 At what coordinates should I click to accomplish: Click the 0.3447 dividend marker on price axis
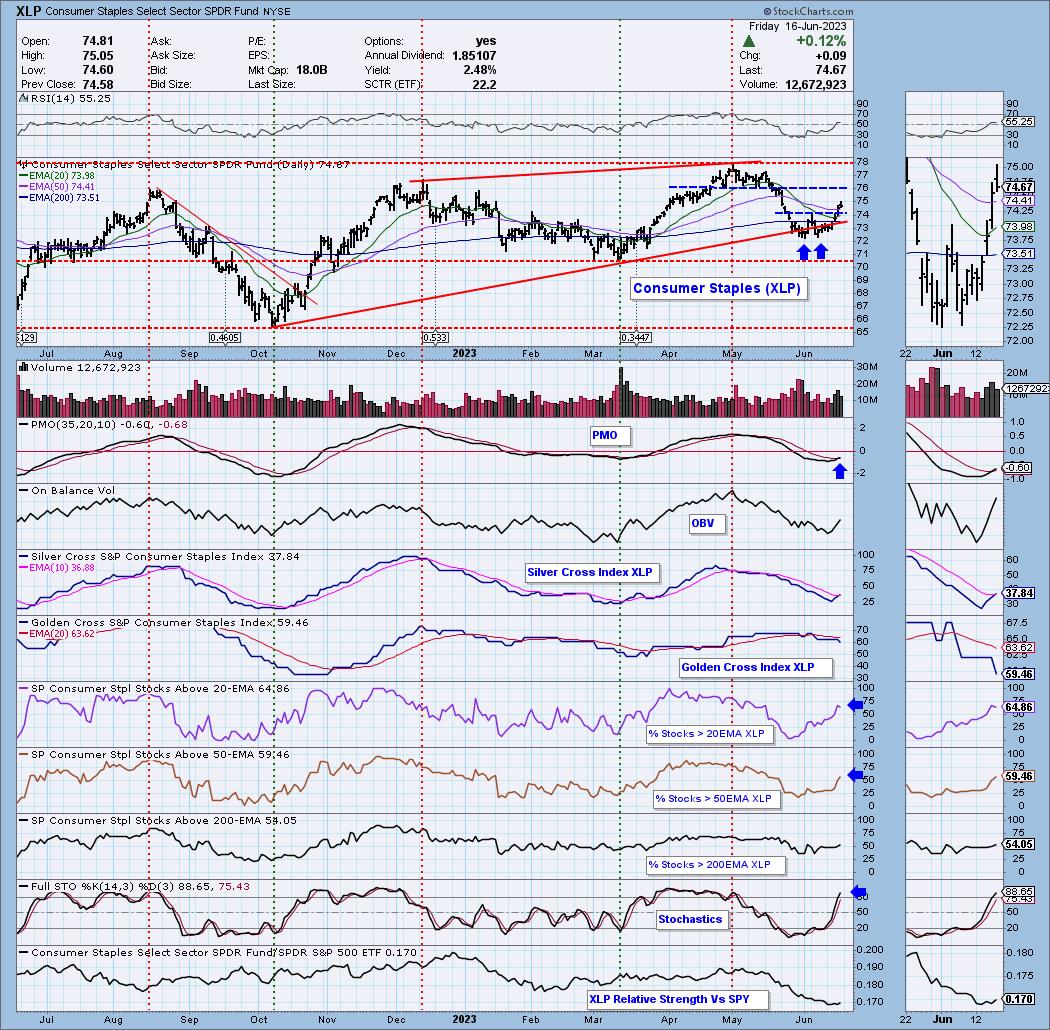click(x=636, y=338)
